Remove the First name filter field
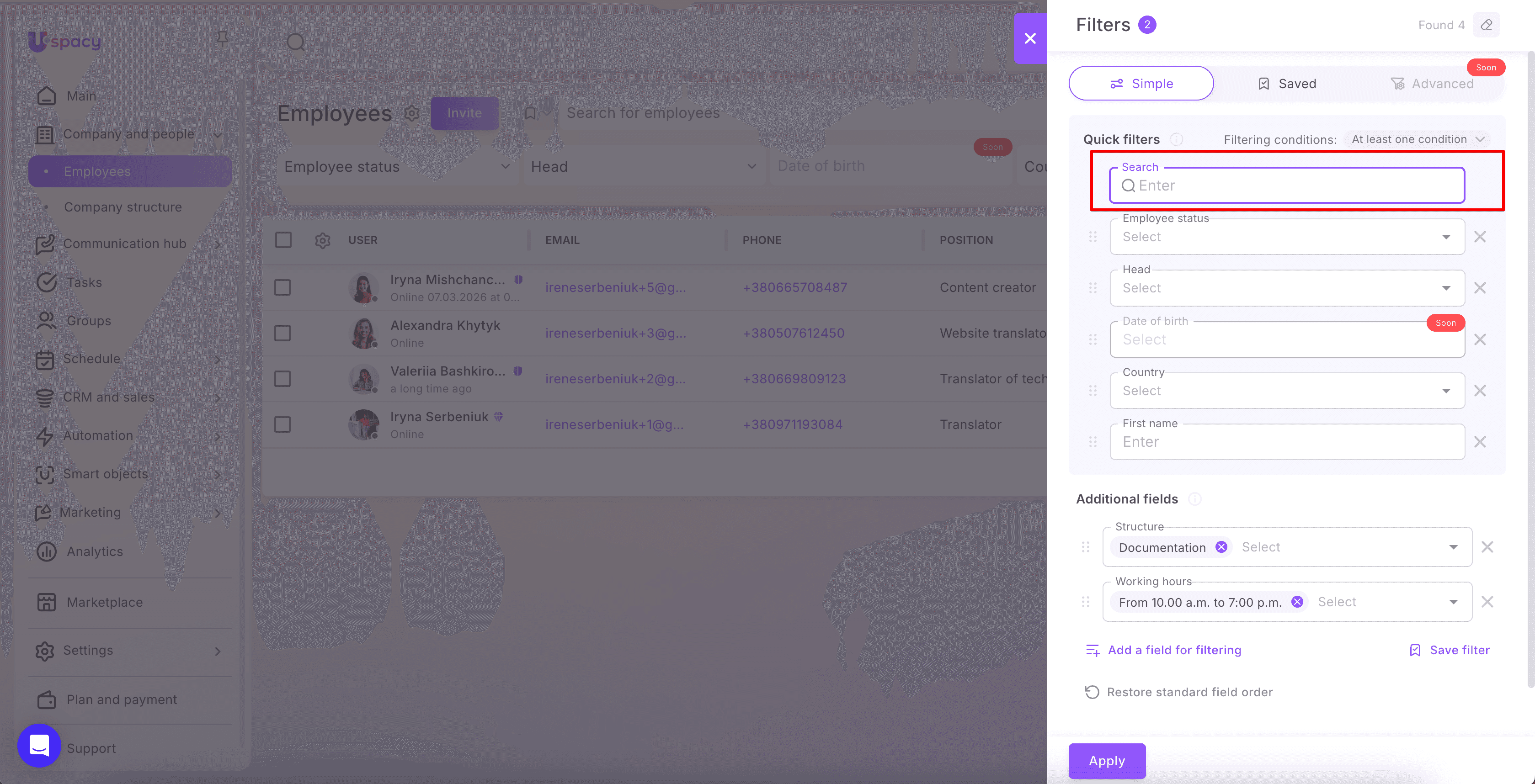The width and height of the screenshot is (1535, 784). tap(1480, 442)
